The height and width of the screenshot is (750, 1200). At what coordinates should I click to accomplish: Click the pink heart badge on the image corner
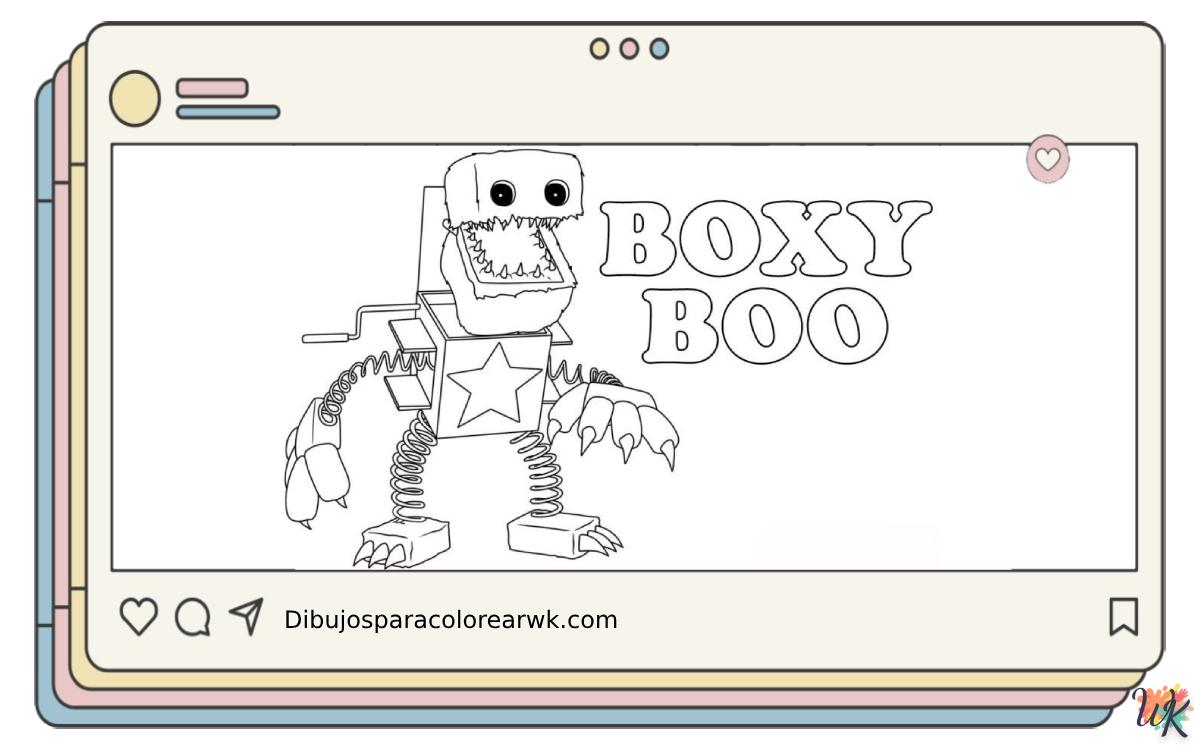pos(1047,159)
